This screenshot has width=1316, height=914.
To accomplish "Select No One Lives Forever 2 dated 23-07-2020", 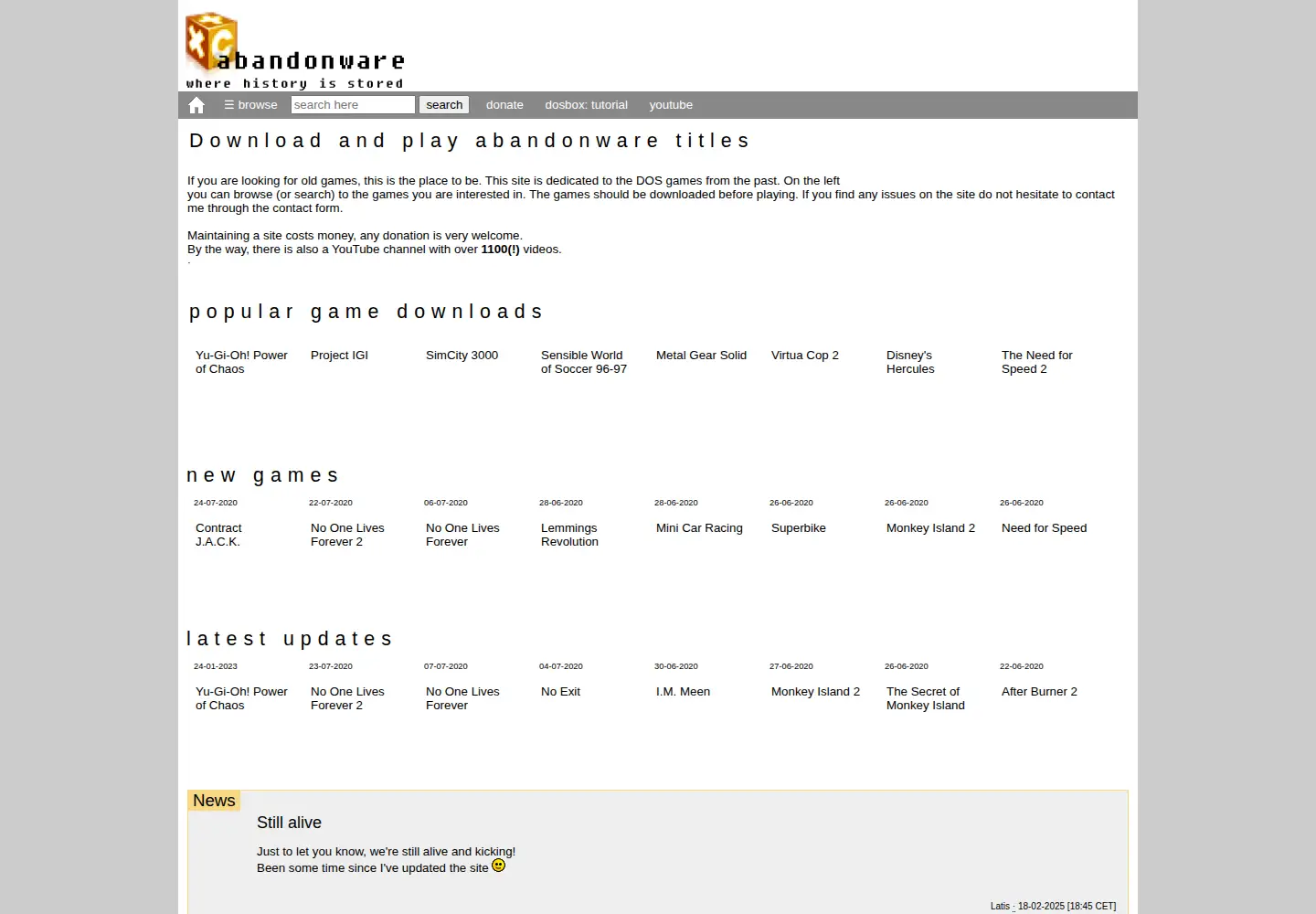I will [347, 698].
